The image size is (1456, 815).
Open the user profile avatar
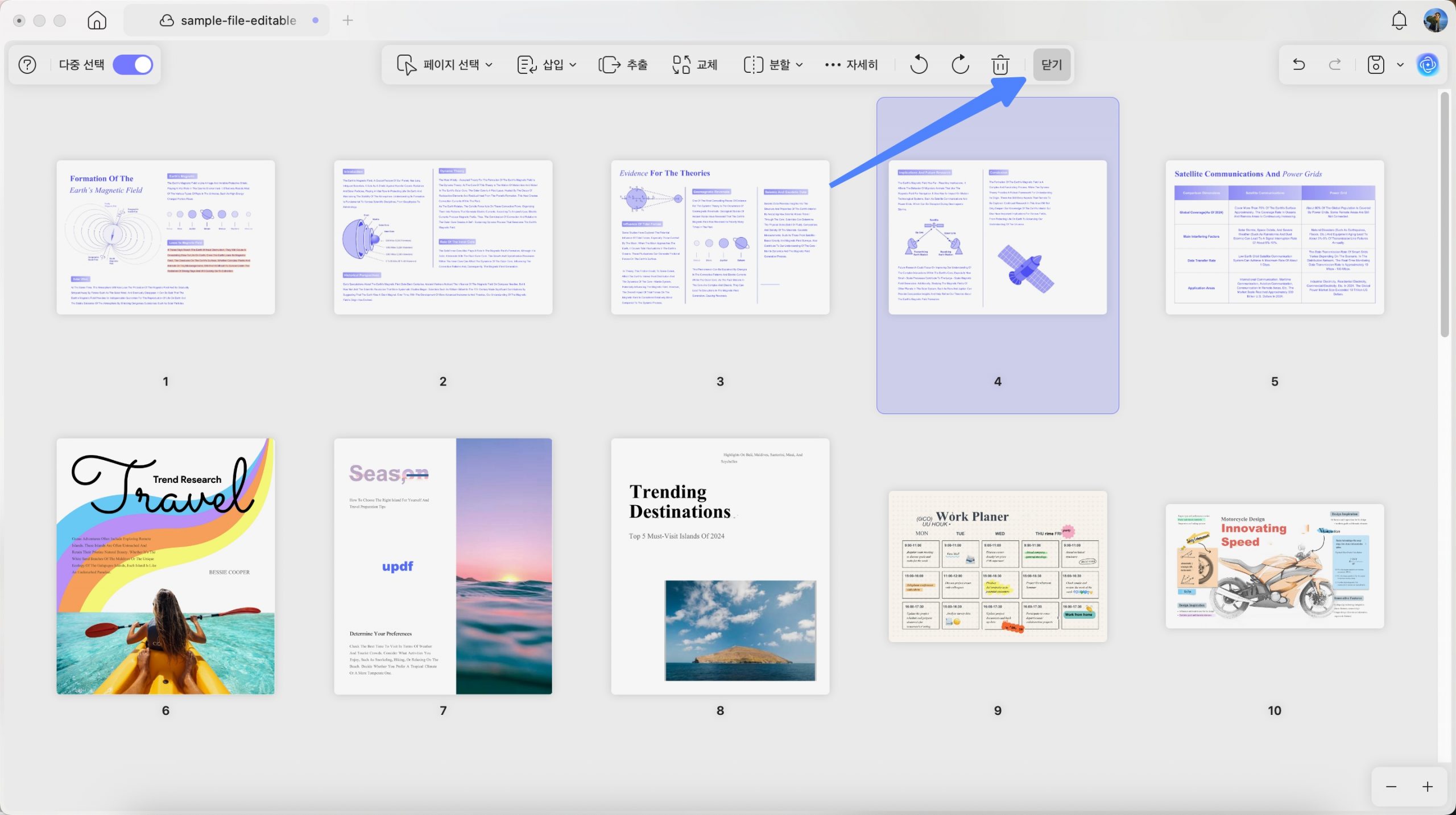[x=1436, y=20]
